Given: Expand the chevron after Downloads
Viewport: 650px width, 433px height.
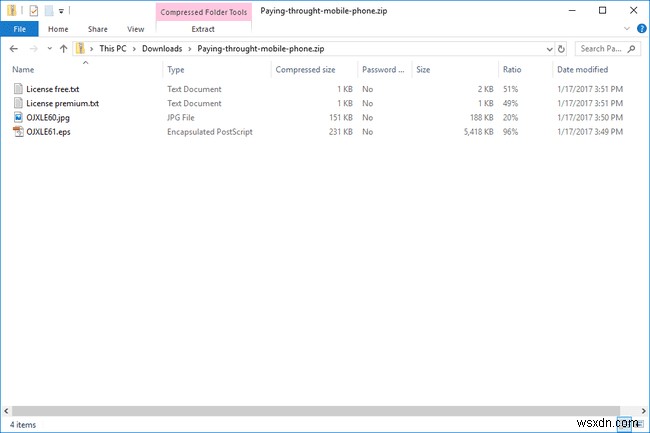Looking at the screenshot, I should 189,49.
